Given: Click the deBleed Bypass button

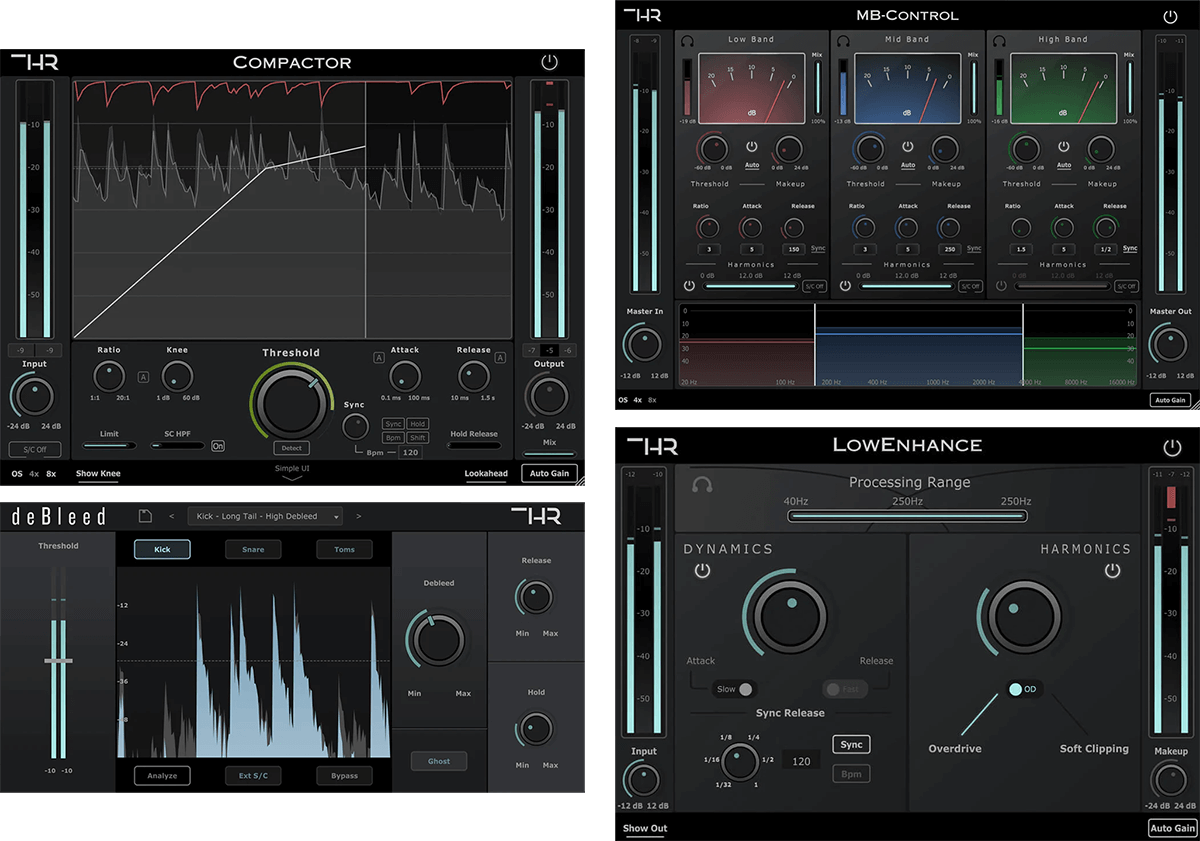Looking at the screenshot, I should pyautogui.click(x=344, y=775).
